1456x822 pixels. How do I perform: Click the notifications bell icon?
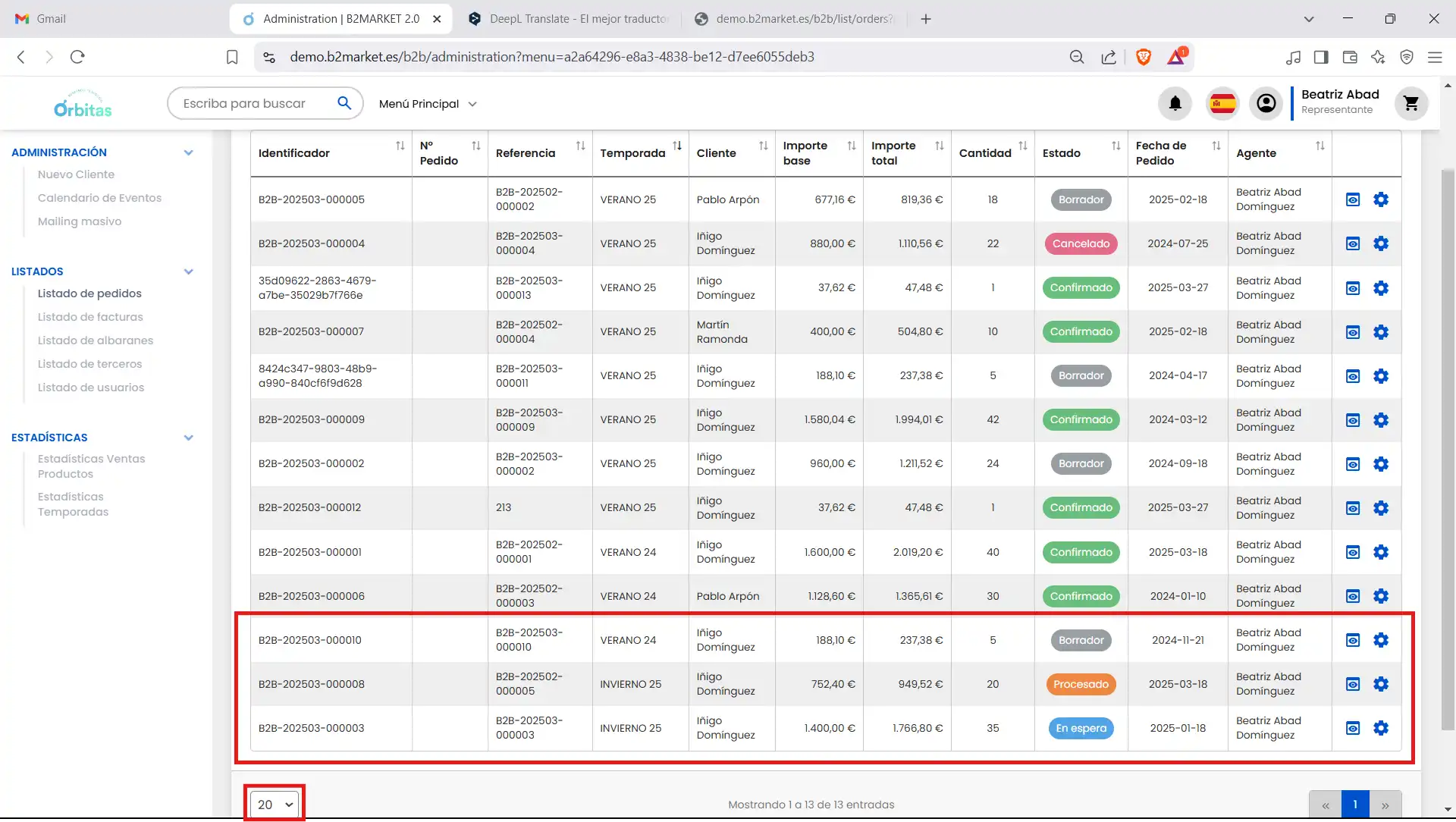(1175, 103)
